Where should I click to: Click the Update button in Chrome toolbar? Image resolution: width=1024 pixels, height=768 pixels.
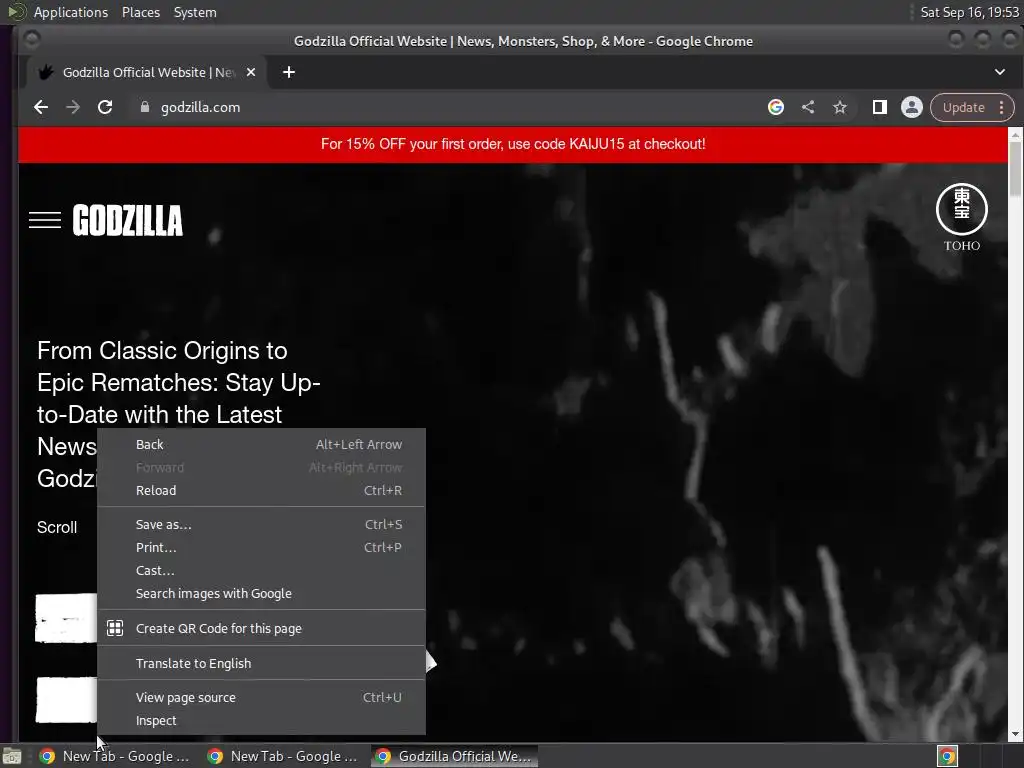tap(963, 108)
